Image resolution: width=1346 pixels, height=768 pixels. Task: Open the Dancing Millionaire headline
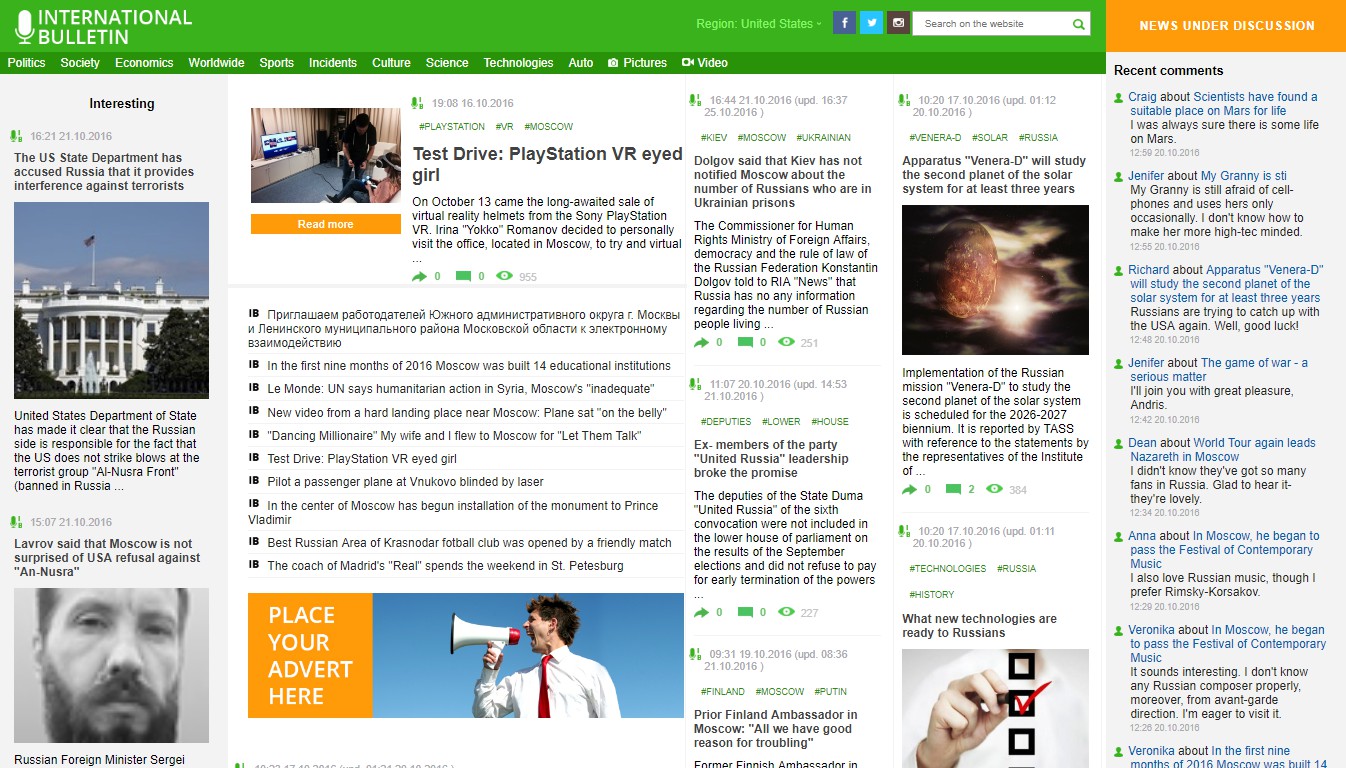[x=454, y=436]
